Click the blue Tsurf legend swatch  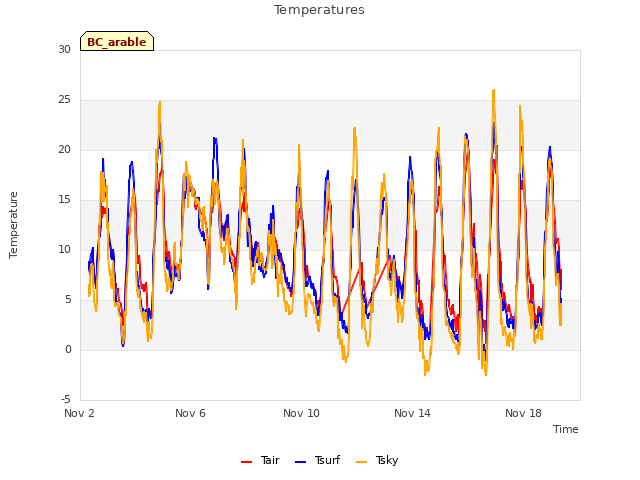(300, 462)
